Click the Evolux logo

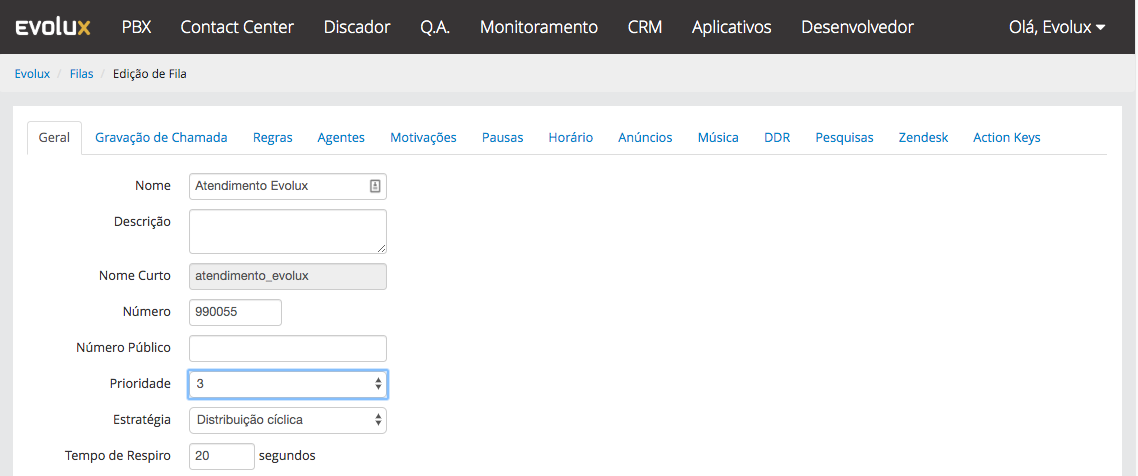(53, 28)
